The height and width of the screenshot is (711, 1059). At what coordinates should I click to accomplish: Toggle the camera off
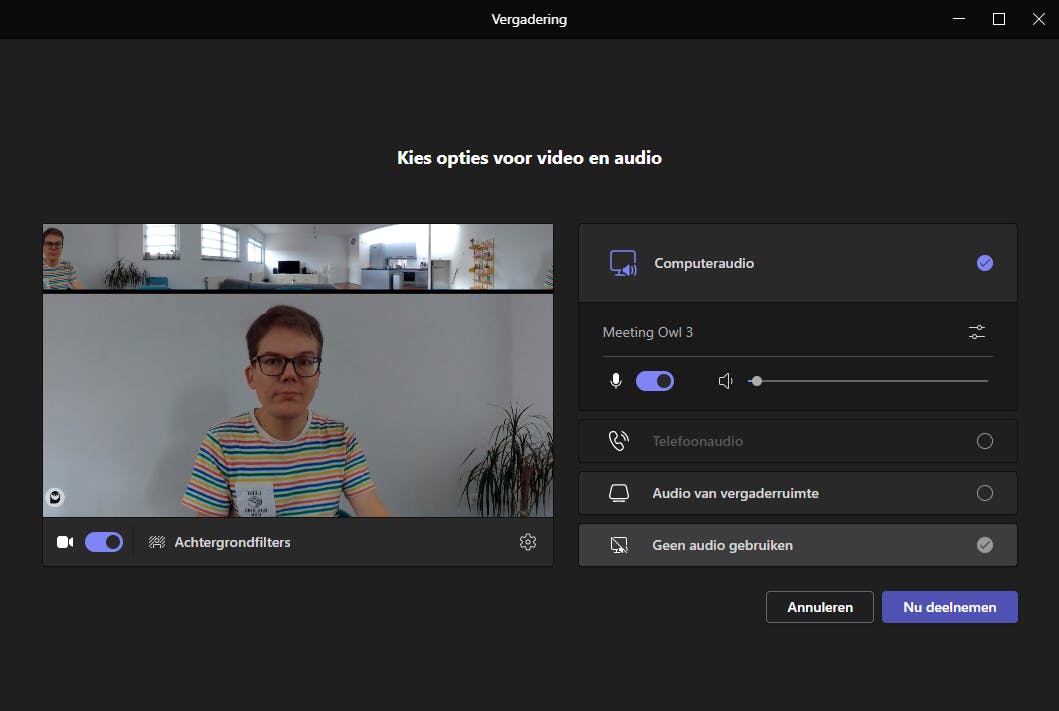pyautogui.click(x=103, y=541)
